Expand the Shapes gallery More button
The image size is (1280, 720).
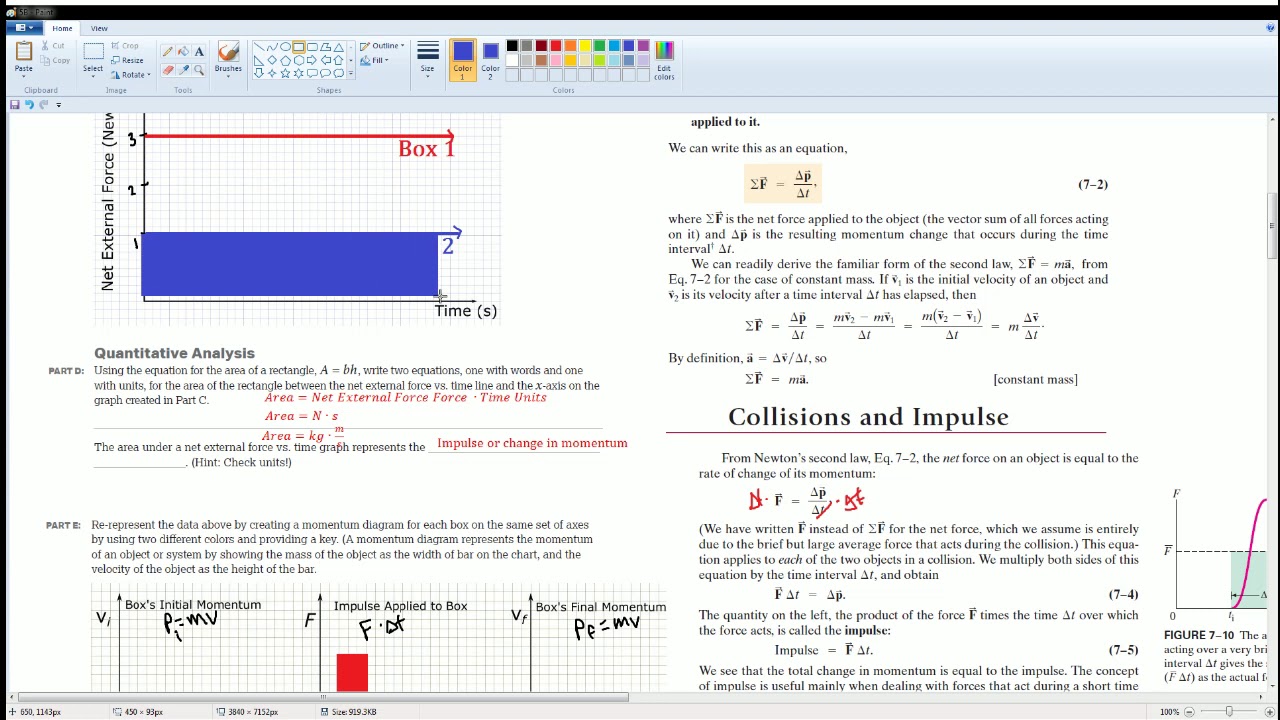tap(350, 73)
